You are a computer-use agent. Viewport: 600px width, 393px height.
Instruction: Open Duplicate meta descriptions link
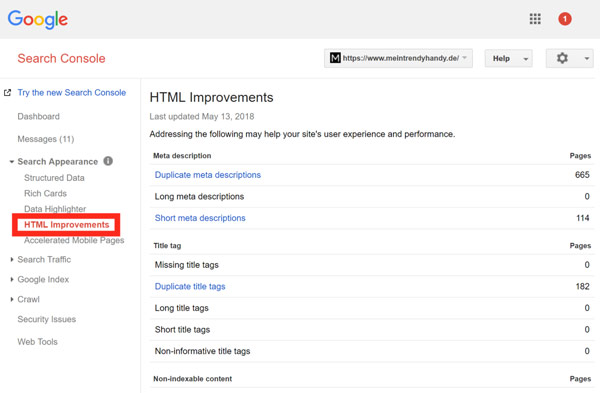click(x=208, y=175)
